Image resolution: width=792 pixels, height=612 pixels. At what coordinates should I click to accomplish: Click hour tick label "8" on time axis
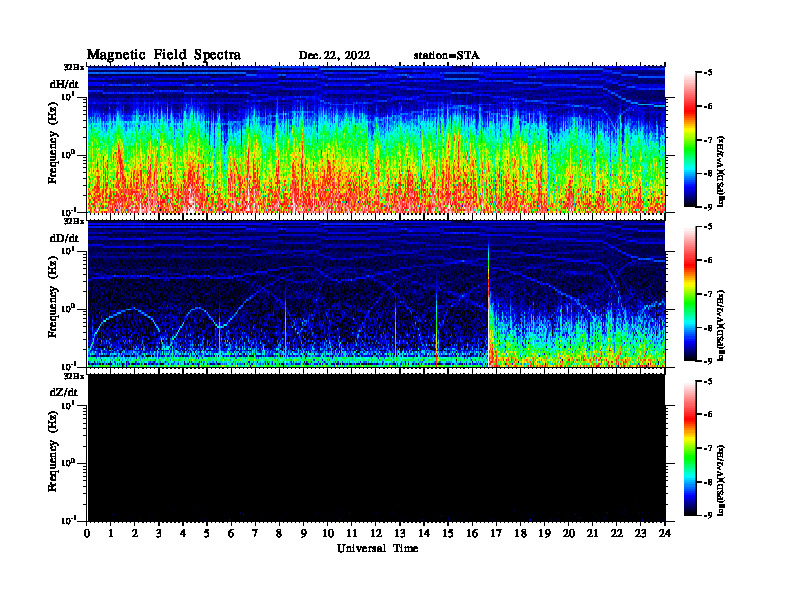click(279, 534)
